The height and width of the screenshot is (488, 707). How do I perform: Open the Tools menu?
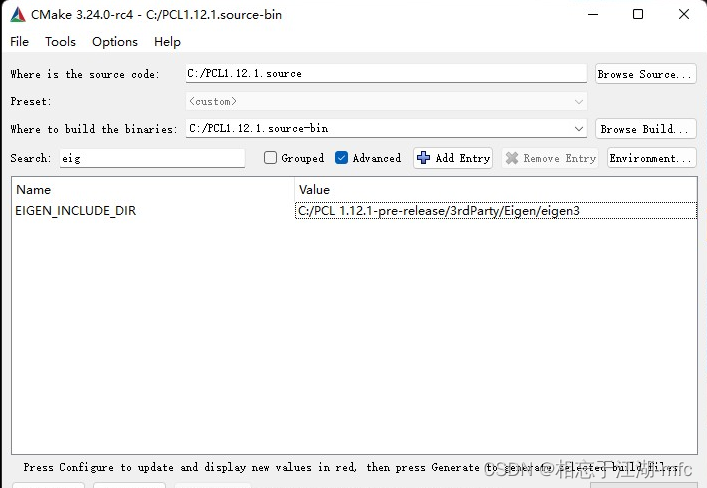pos(60,42)
